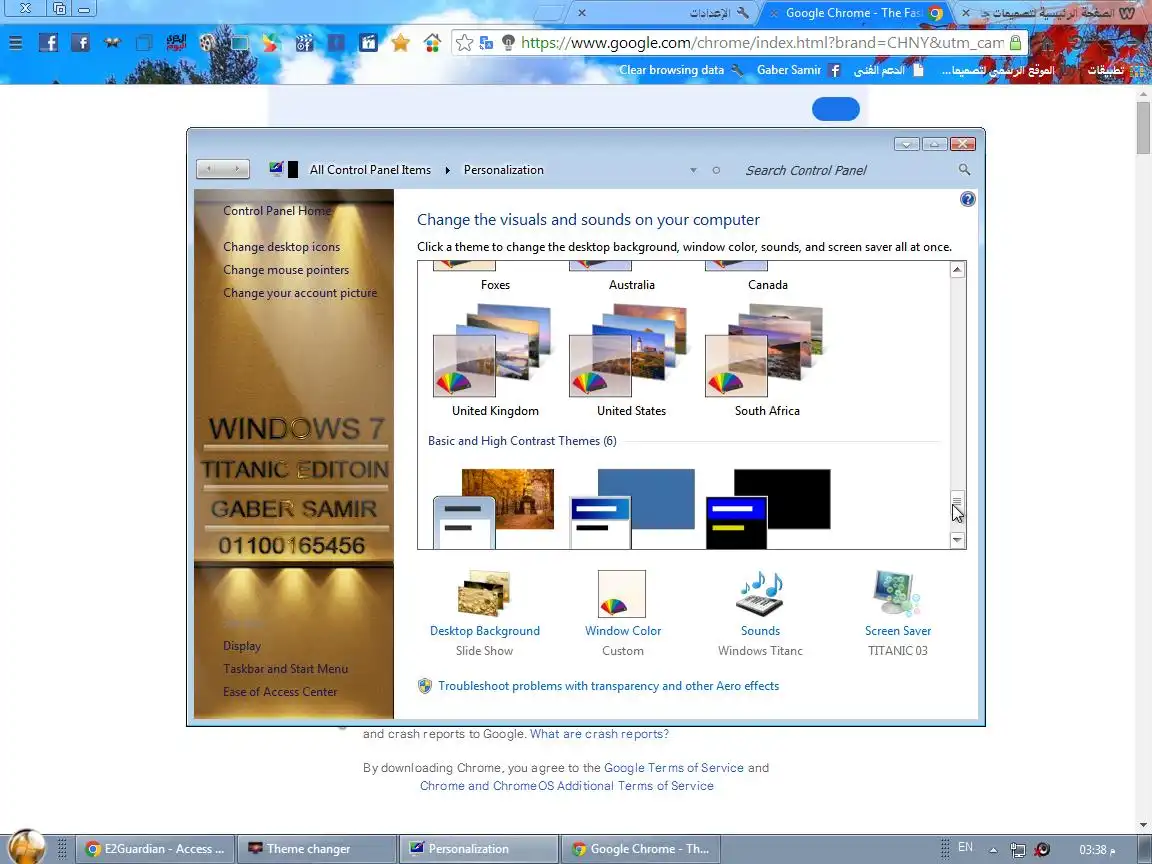Viewport: 1152px width, 864px height.
Task: Click the Control Panel back arrow
Action: [209, 170]
